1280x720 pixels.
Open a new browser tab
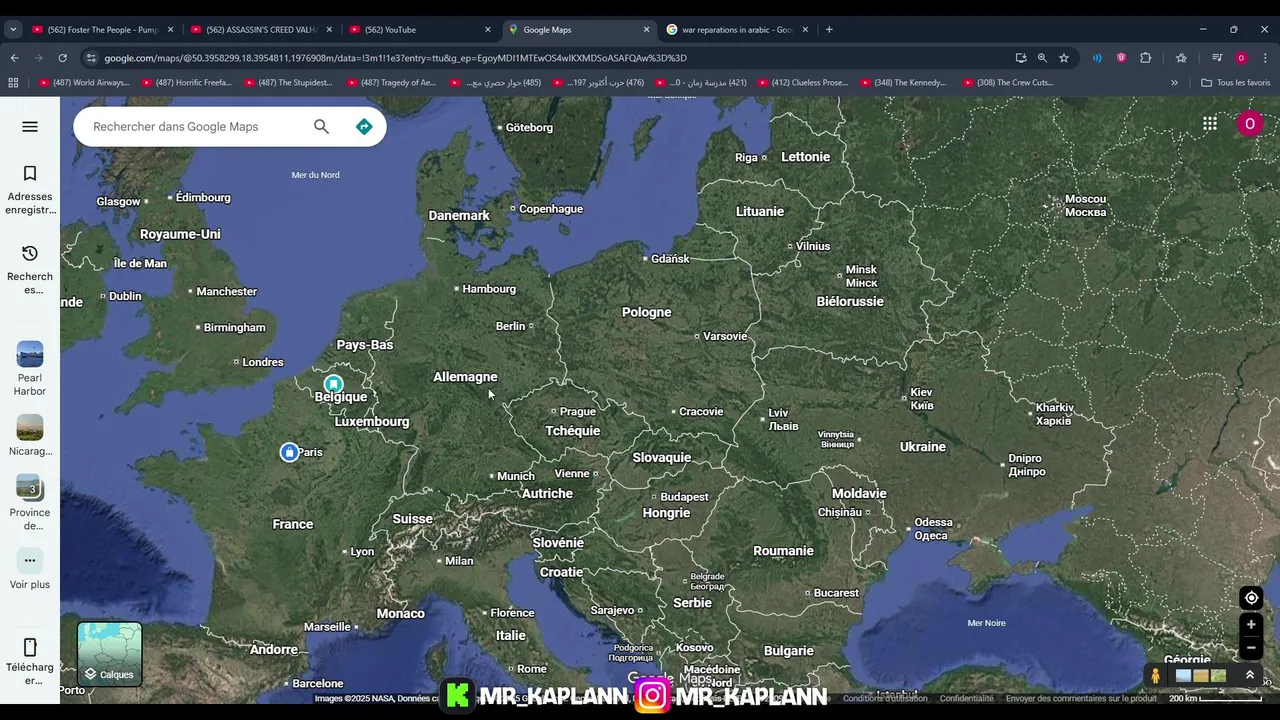pyautogui.click(x=829, y=29)
